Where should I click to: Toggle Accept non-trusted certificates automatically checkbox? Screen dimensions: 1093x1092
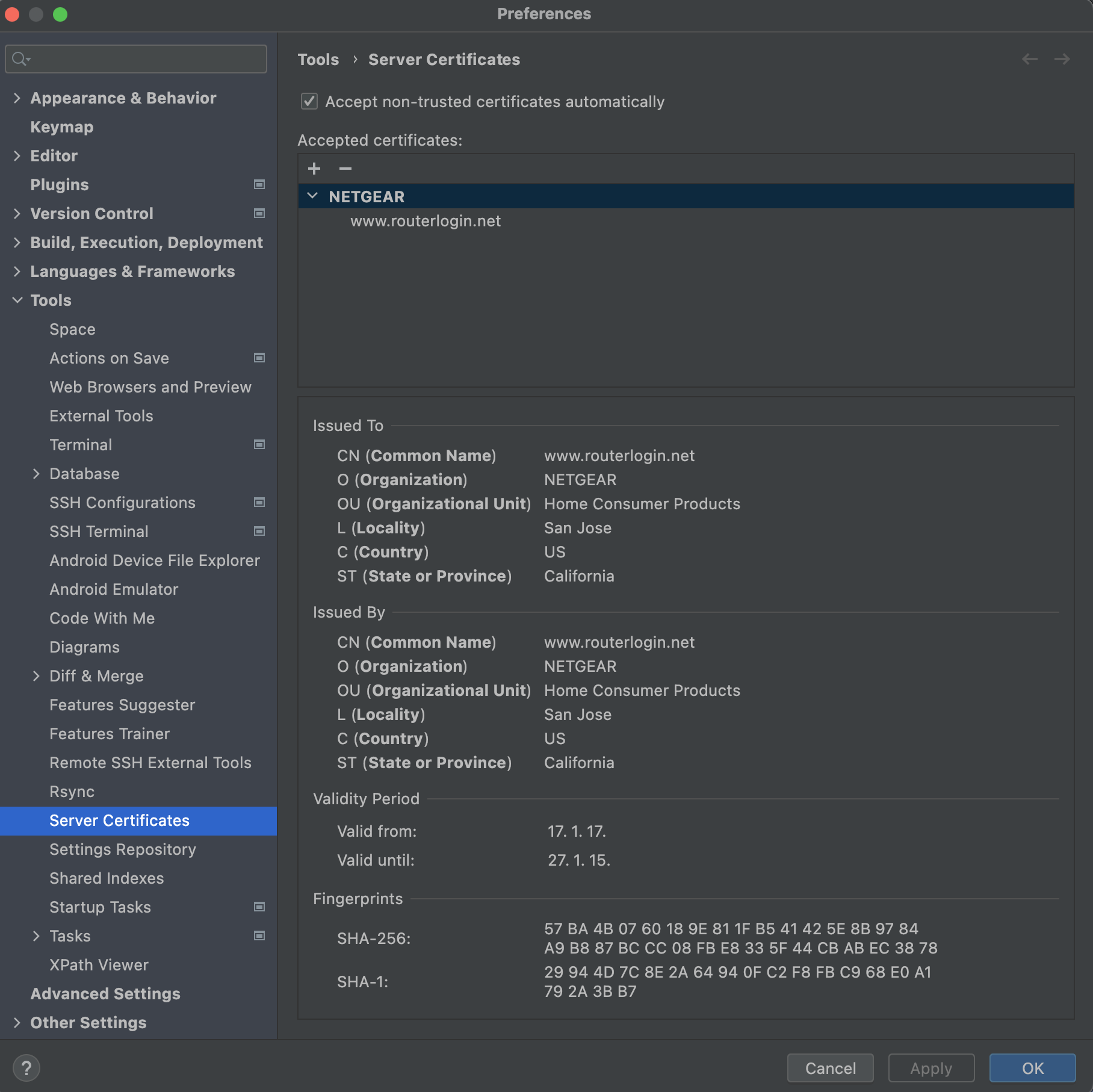(309, 101)
